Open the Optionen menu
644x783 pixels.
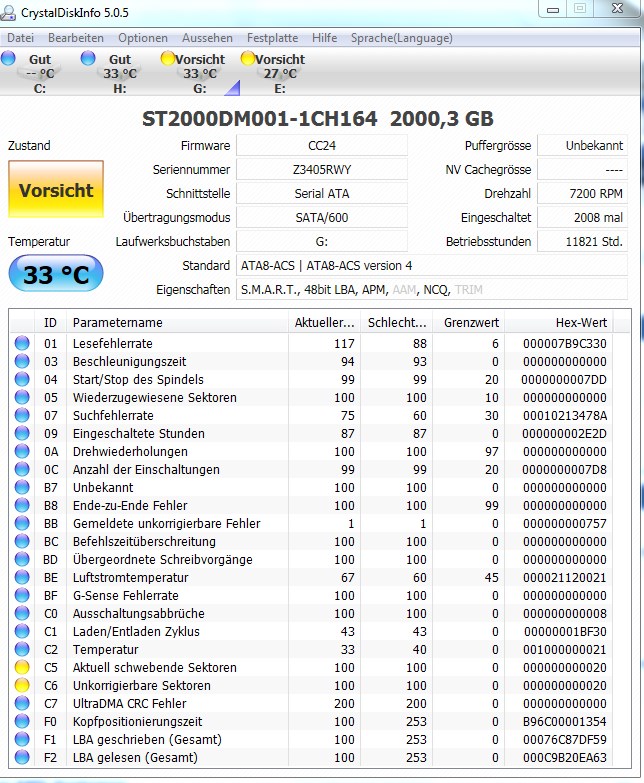pyautogui.click(x=143, y=38)
